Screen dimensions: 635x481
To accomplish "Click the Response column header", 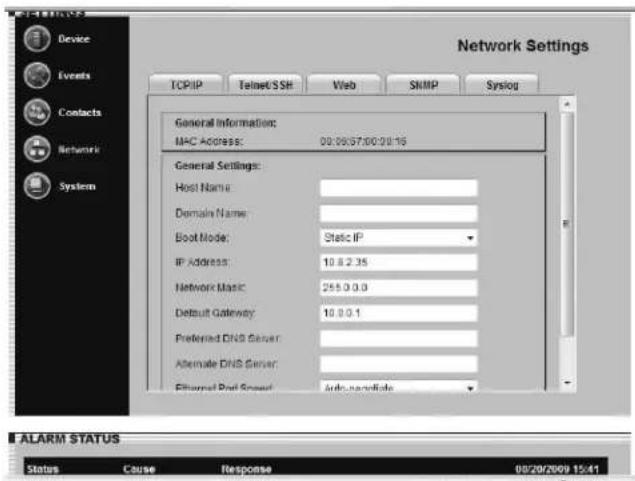I will point(246,469).
